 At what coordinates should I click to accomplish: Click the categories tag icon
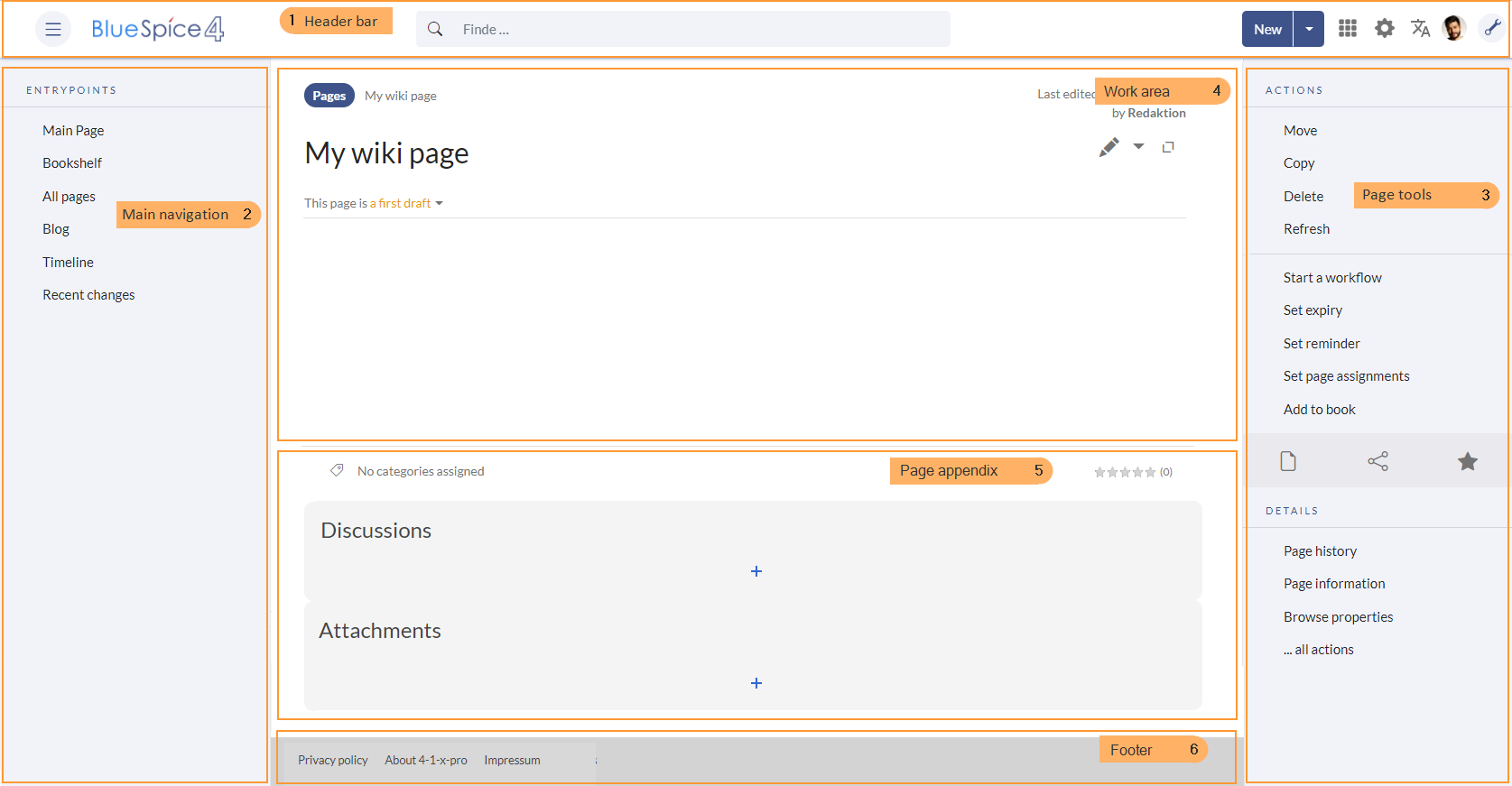click(337, 470)
